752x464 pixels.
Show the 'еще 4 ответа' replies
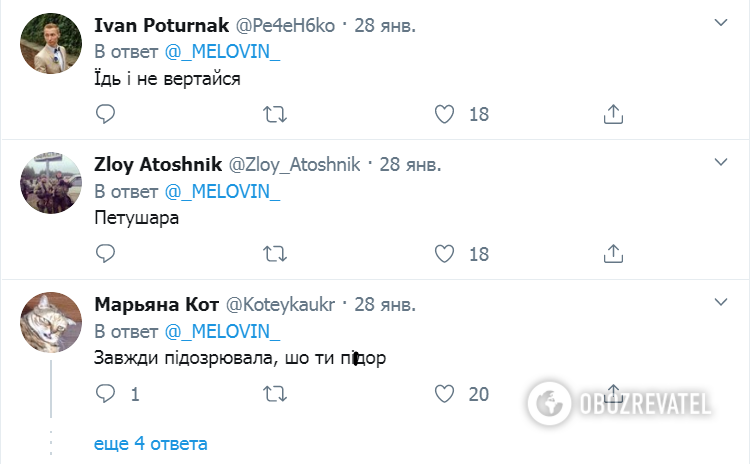(x=151, y=443)
